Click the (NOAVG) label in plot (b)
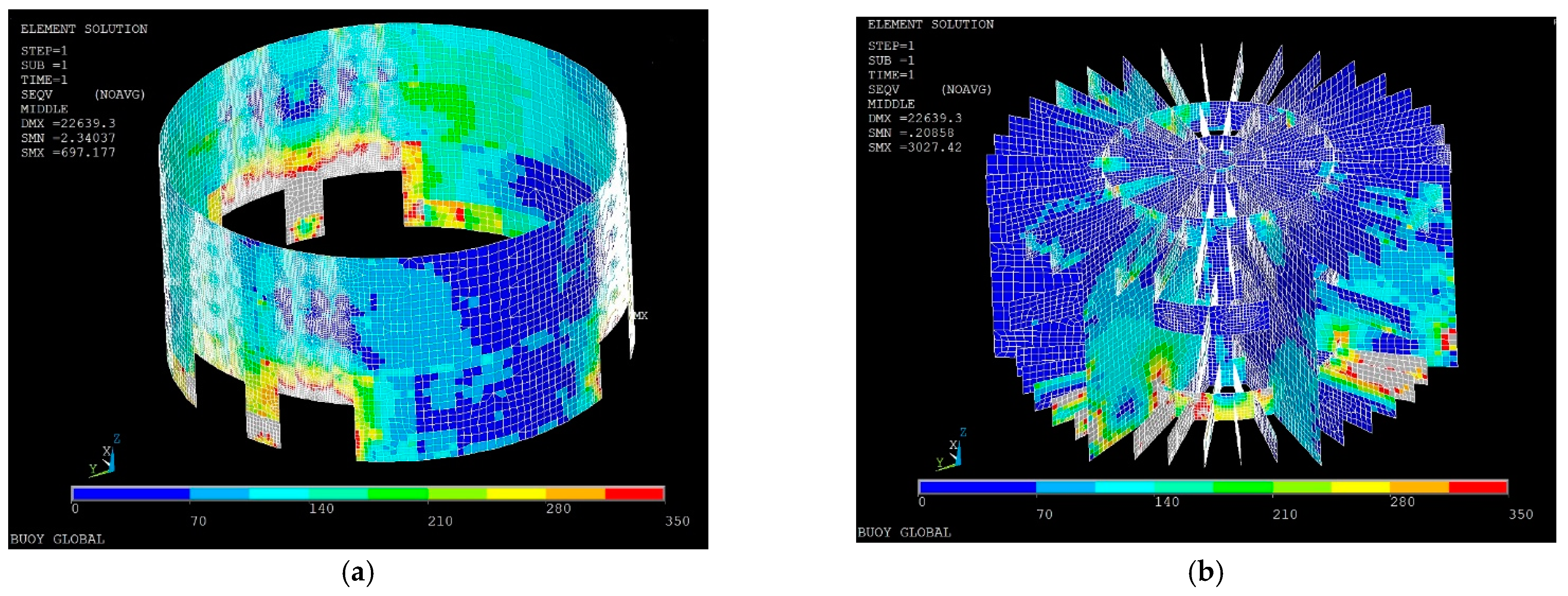 tap(966, 89)
